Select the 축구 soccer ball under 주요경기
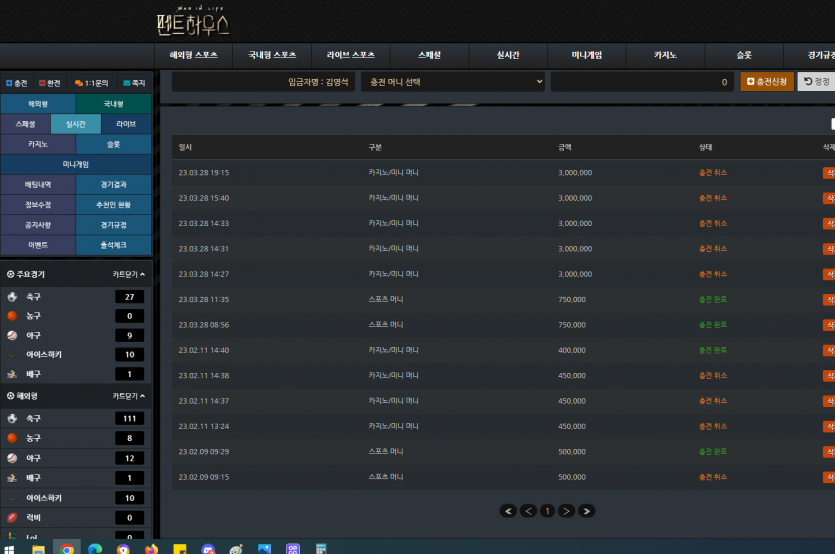The image size is (835, 554). point(12,297)
